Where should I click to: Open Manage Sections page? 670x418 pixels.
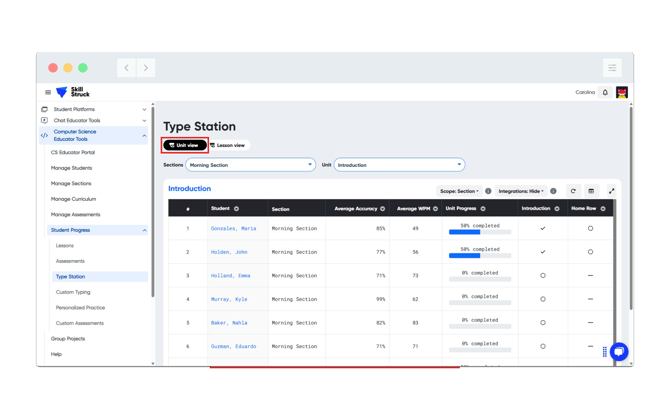71,183
